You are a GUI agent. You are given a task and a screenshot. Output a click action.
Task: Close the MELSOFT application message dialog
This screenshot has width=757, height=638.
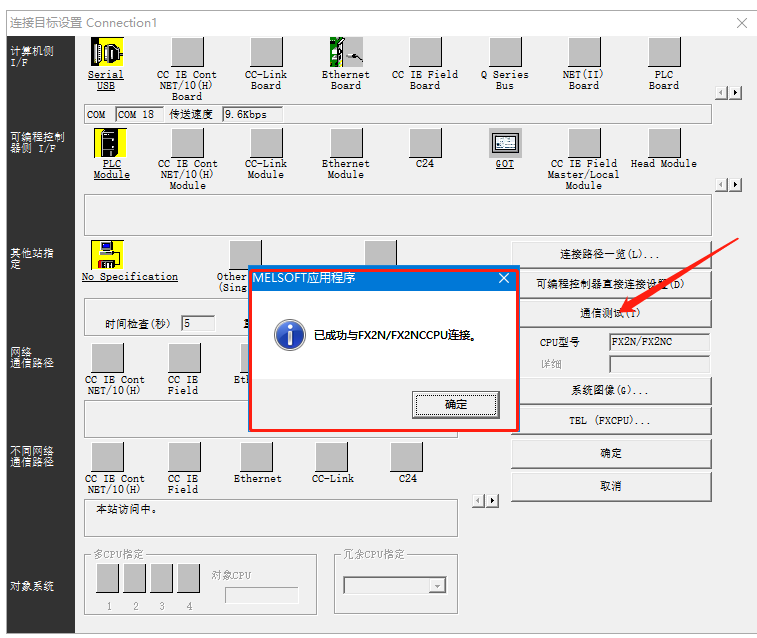point(504,278)
